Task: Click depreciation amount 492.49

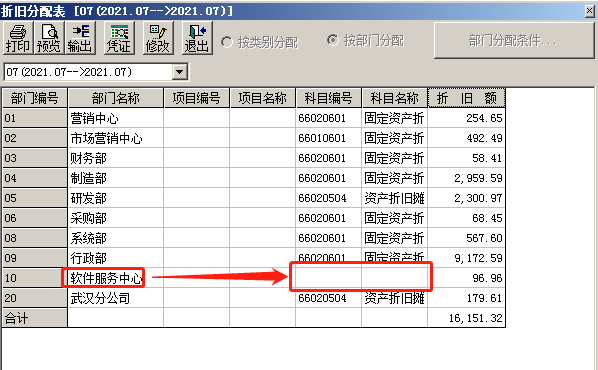Action: 466,138
